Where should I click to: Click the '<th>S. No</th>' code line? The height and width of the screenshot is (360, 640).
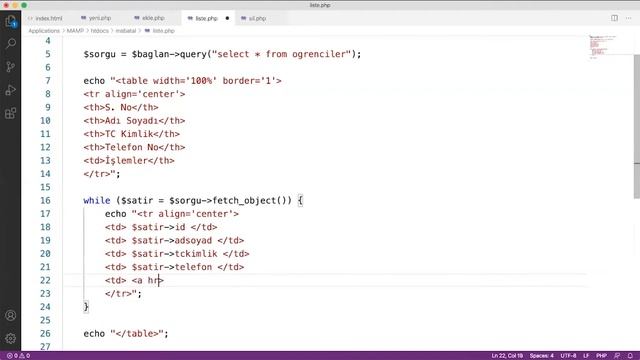pyautogui.click(x=121, y=107)
